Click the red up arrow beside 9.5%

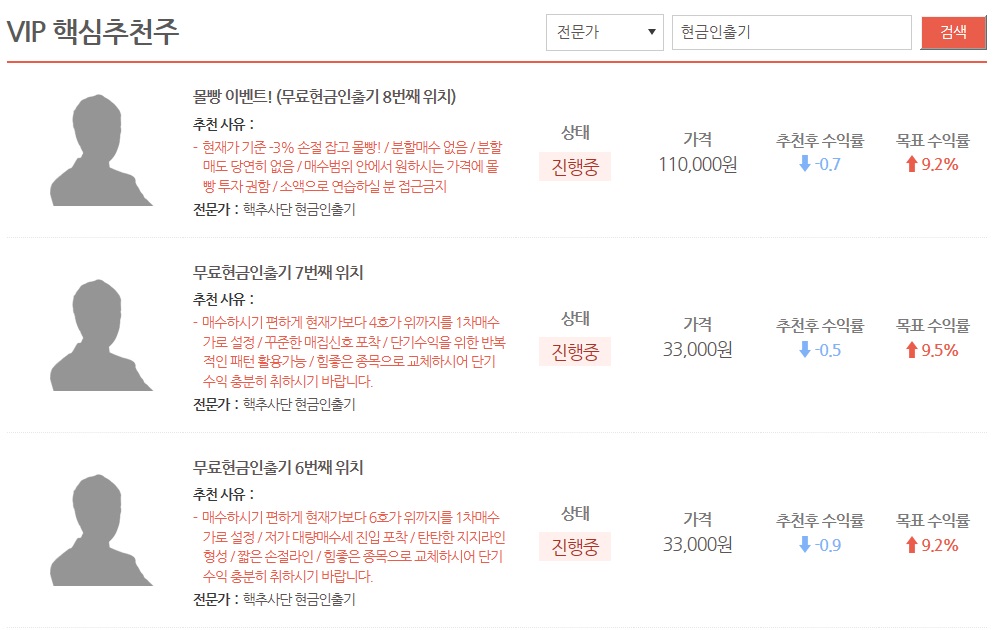point(912,350)
